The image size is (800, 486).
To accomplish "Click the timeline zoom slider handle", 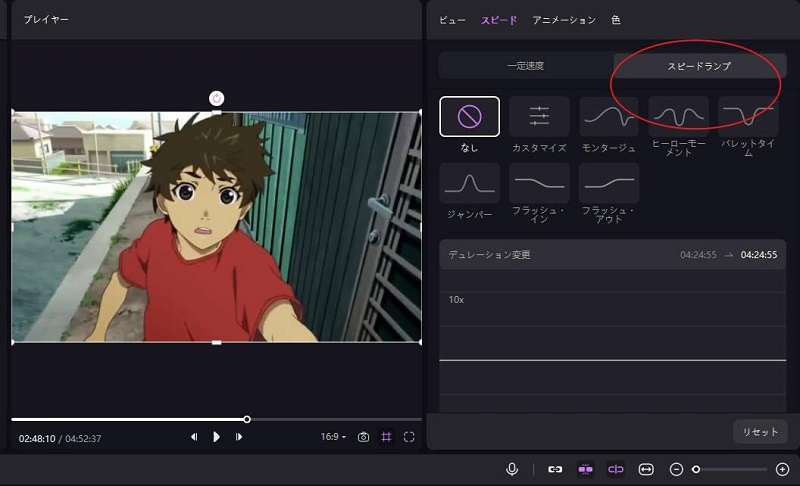I will pos(696,469).
